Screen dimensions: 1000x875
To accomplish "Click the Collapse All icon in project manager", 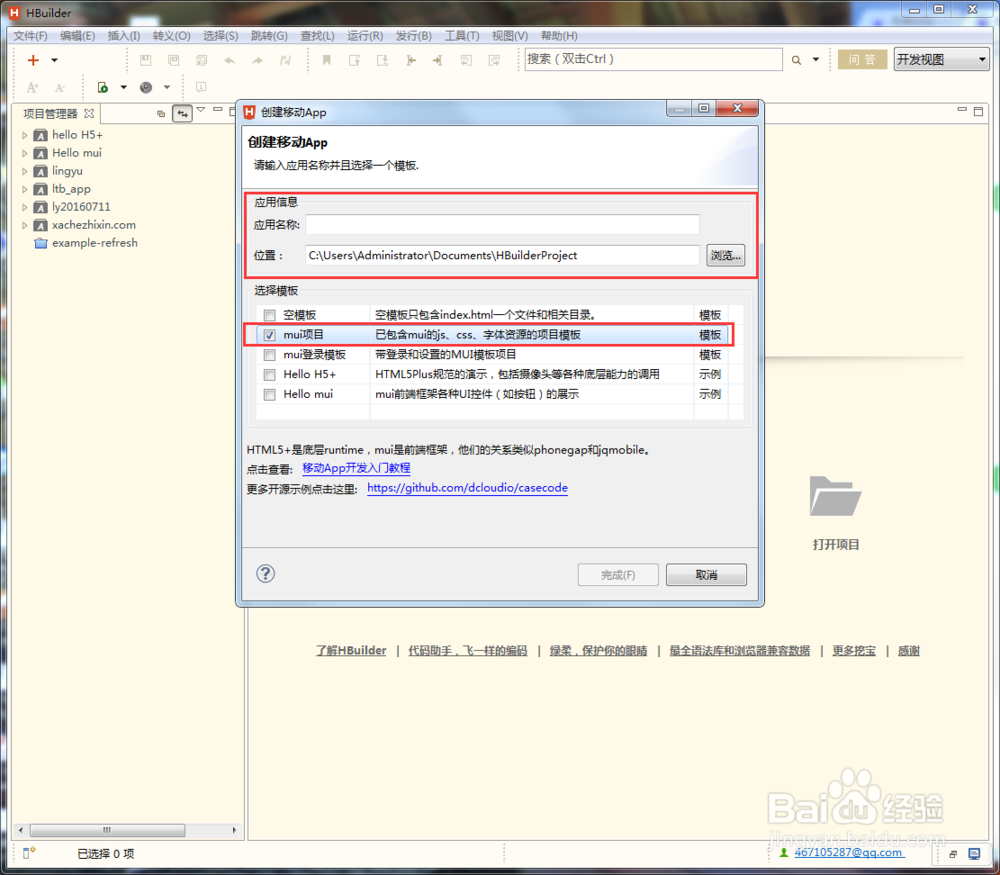I will pyautogui.click(x=161, y=114).
